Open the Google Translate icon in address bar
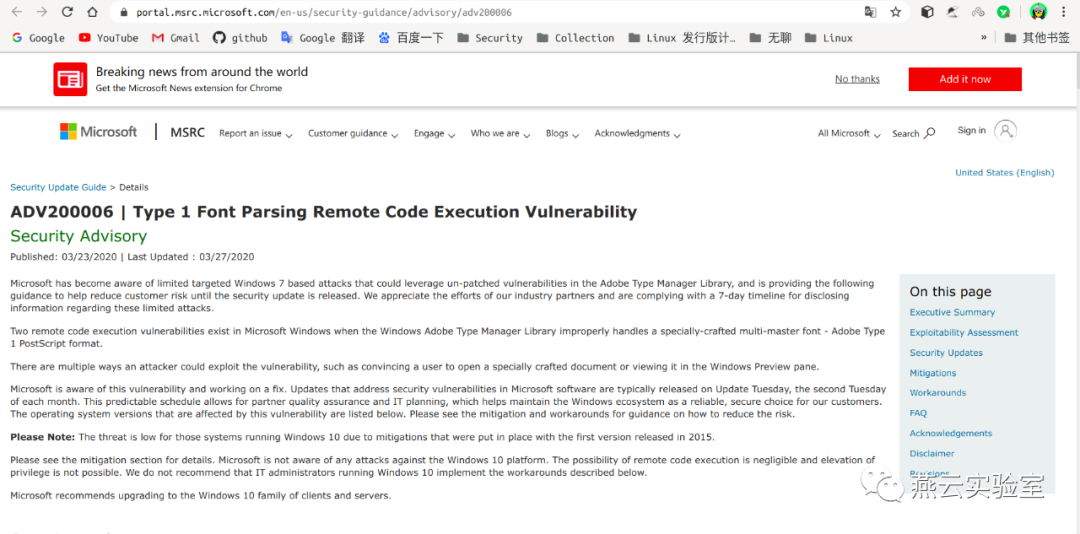This screenshot has width=1080, height=534. tap(871, 12)
